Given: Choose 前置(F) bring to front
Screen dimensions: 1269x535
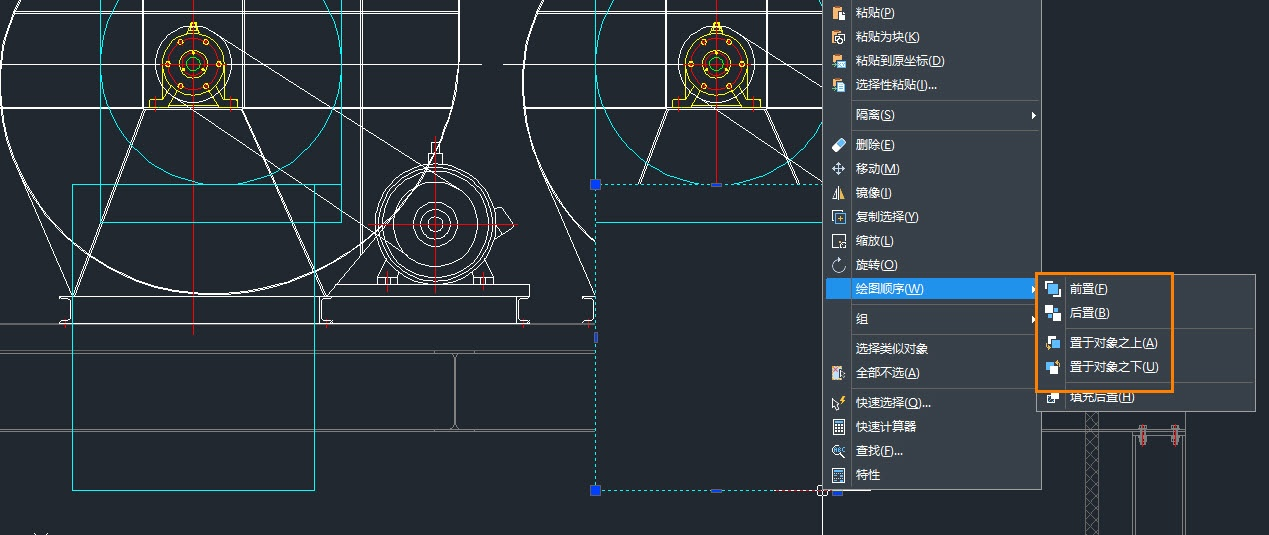Looking at the screenshot, I should click(x=1146, y=289).
